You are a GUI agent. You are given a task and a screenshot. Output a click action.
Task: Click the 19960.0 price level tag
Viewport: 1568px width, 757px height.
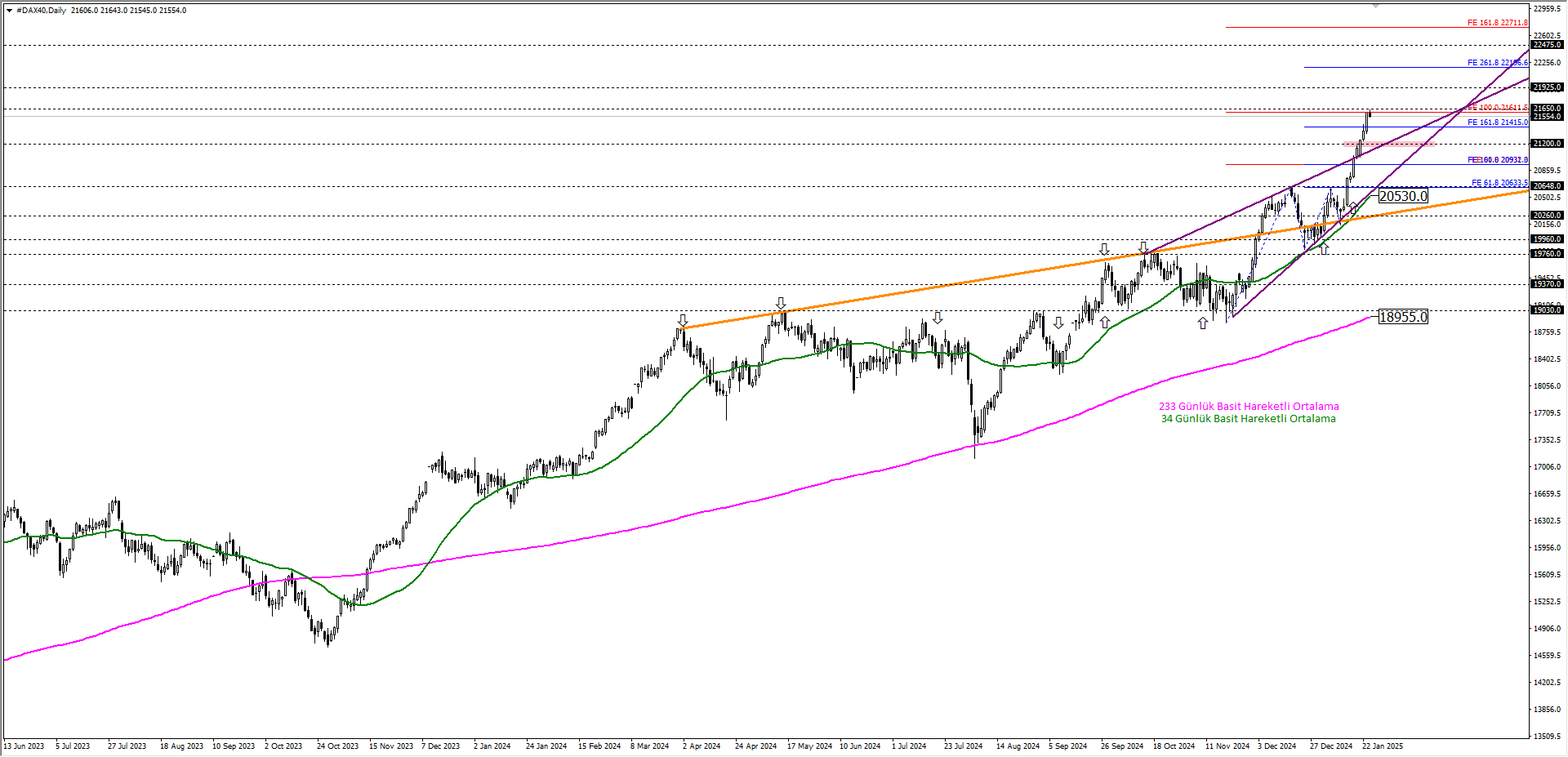click(1548, 239)
